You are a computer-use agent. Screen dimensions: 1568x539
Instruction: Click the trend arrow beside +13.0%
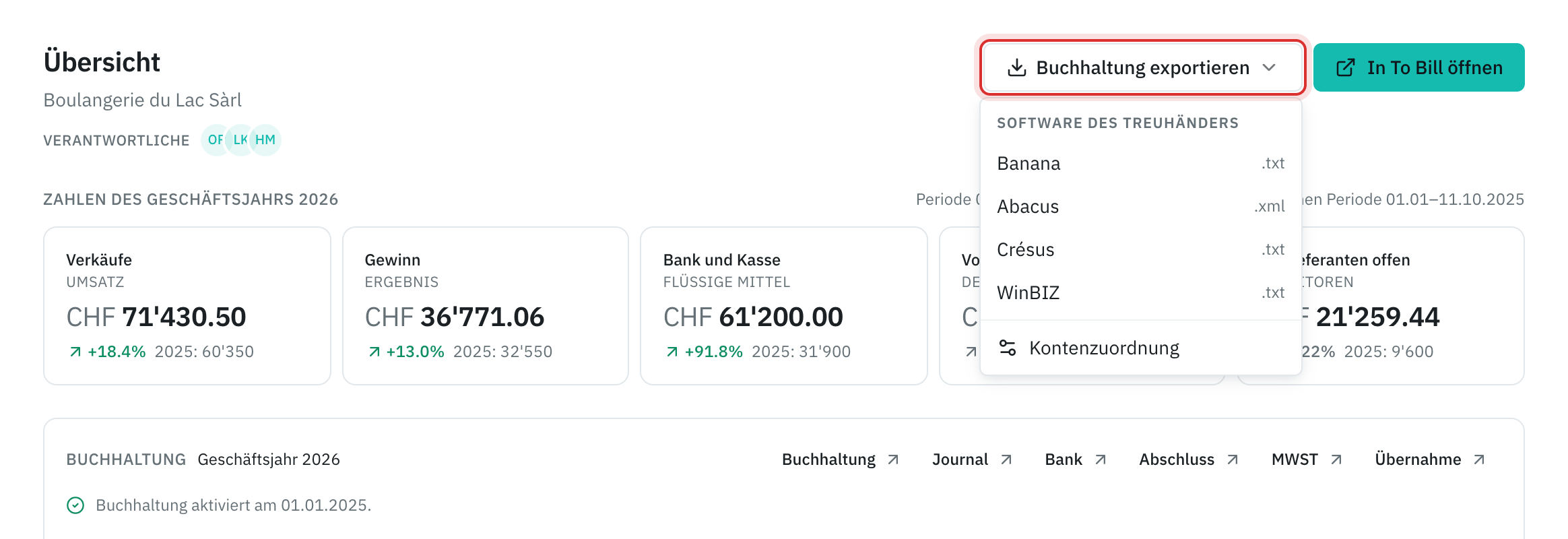pyautogui.click(x=374, y=352)
